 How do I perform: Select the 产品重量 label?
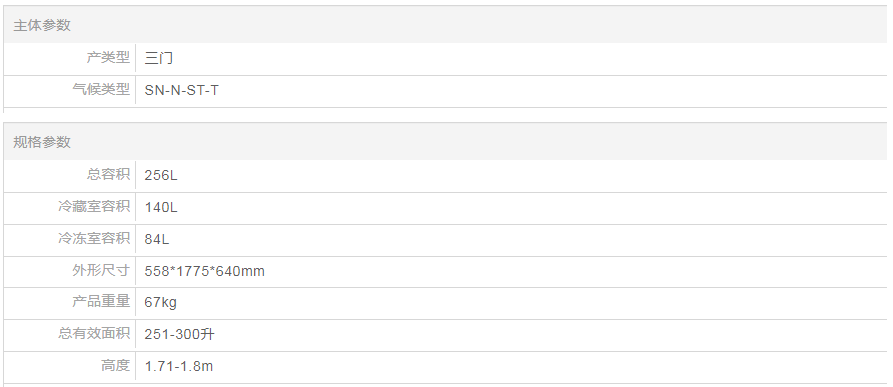101,300
